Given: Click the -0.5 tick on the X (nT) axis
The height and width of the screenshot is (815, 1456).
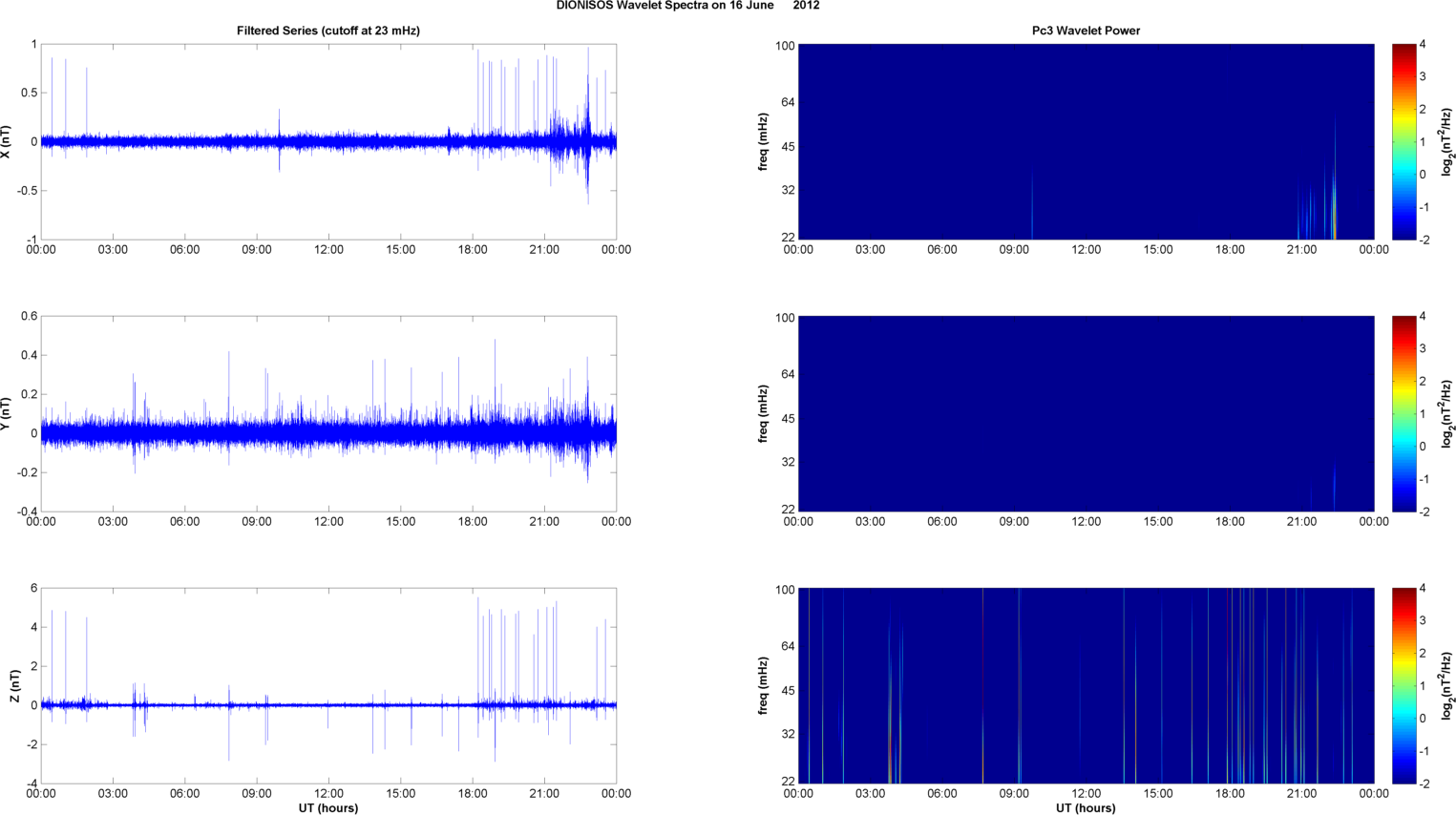Looking at the screenshot, I should [x=26, y=191].
